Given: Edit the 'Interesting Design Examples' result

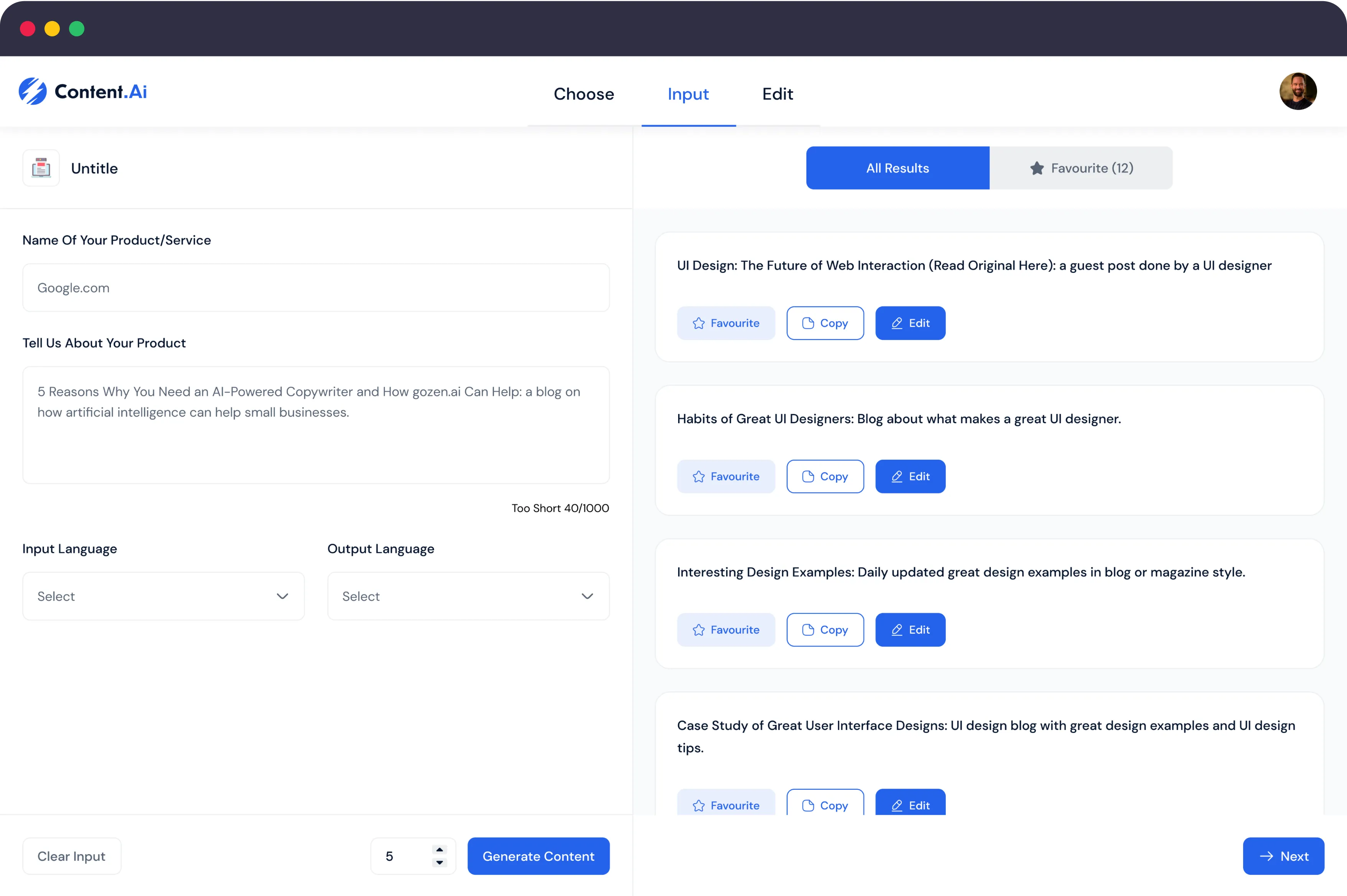Looking at the screenshot, I should tap(910, 630).
